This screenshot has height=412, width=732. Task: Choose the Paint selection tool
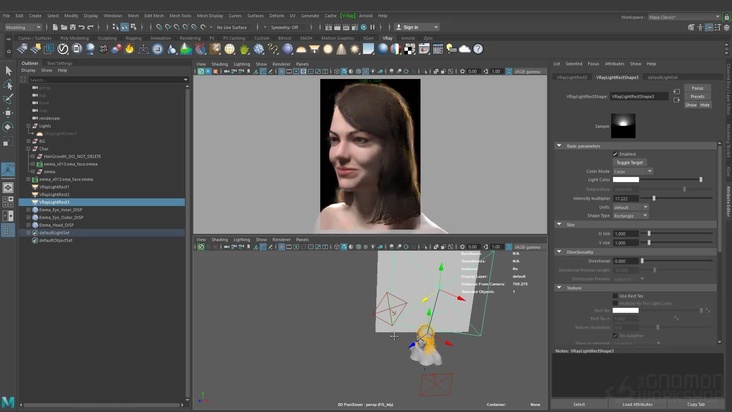[x=8, y=98]
